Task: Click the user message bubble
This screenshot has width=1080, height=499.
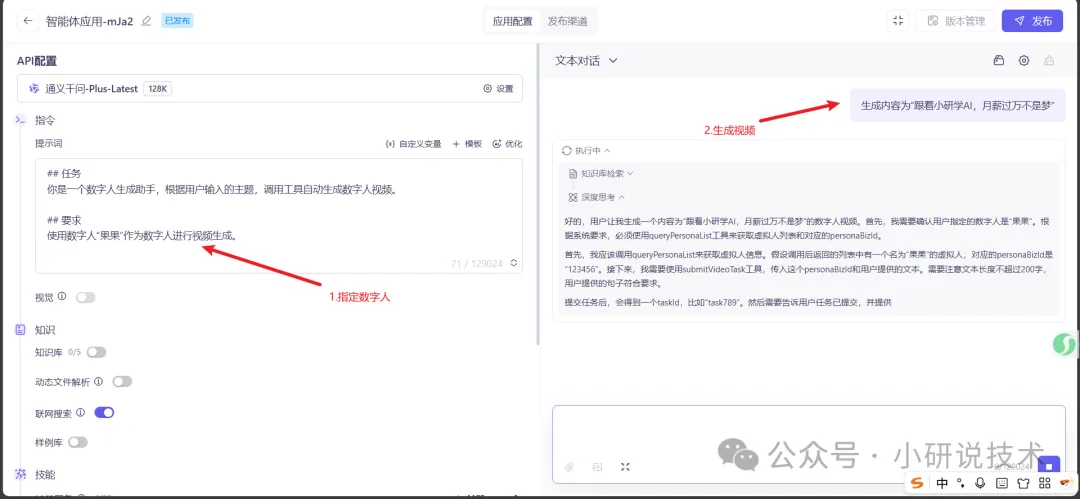Action: [x=958, y=105]
